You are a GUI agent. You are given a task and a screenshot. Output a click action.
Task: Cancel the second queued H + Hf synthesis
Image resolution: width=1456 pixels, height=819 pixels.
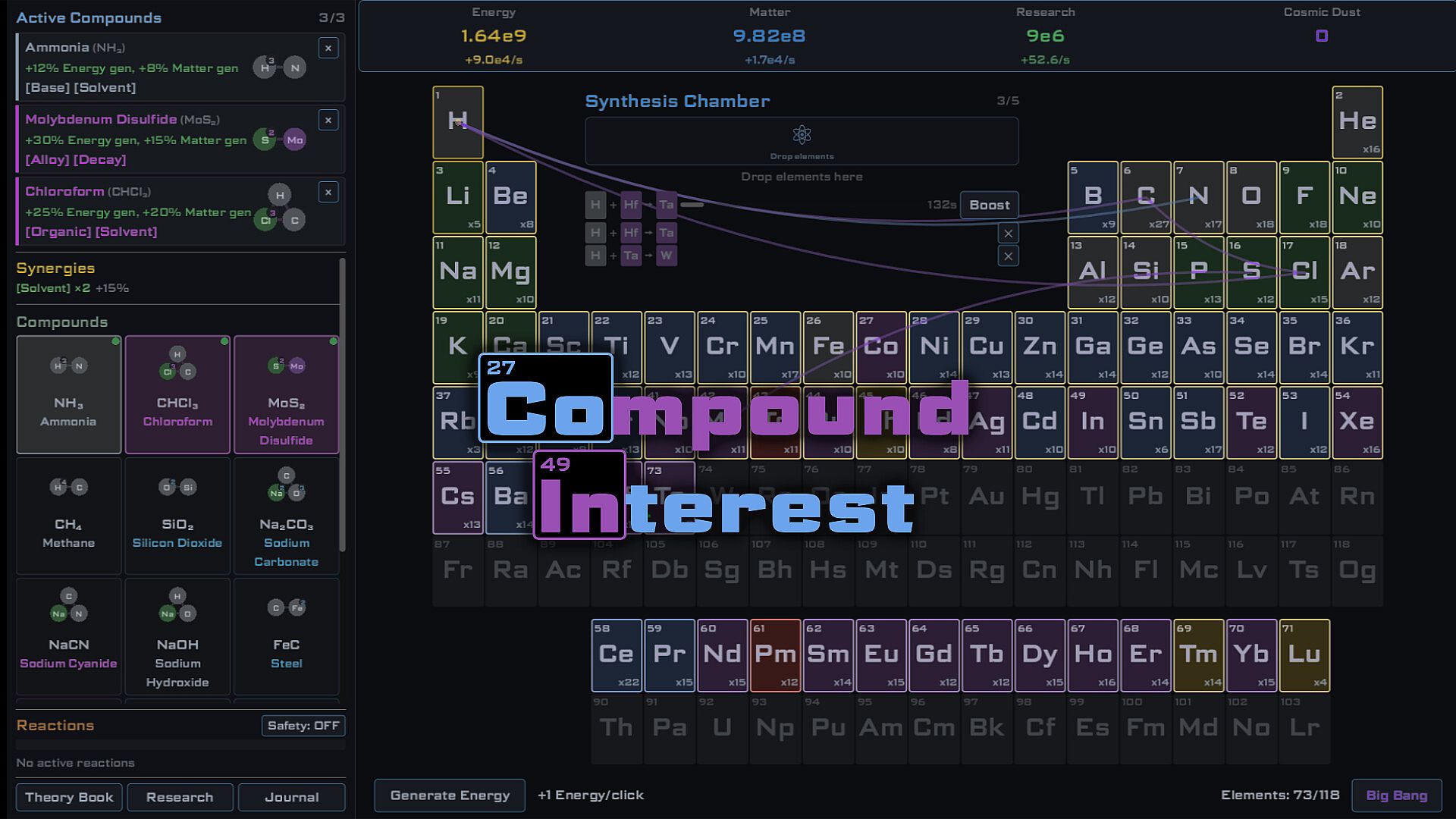click(1008, 234)
